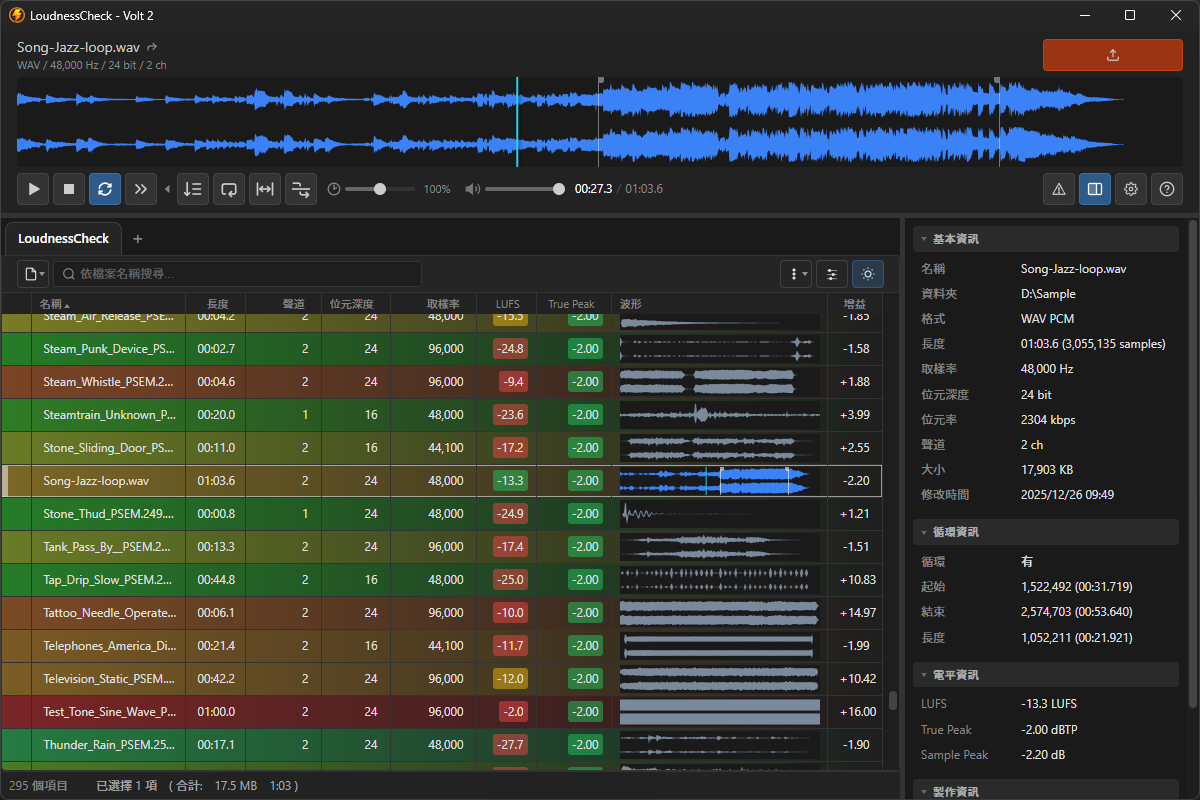Collapse the 循環資訊 section
The image size is (1200, 800).
pos(1045,532)
